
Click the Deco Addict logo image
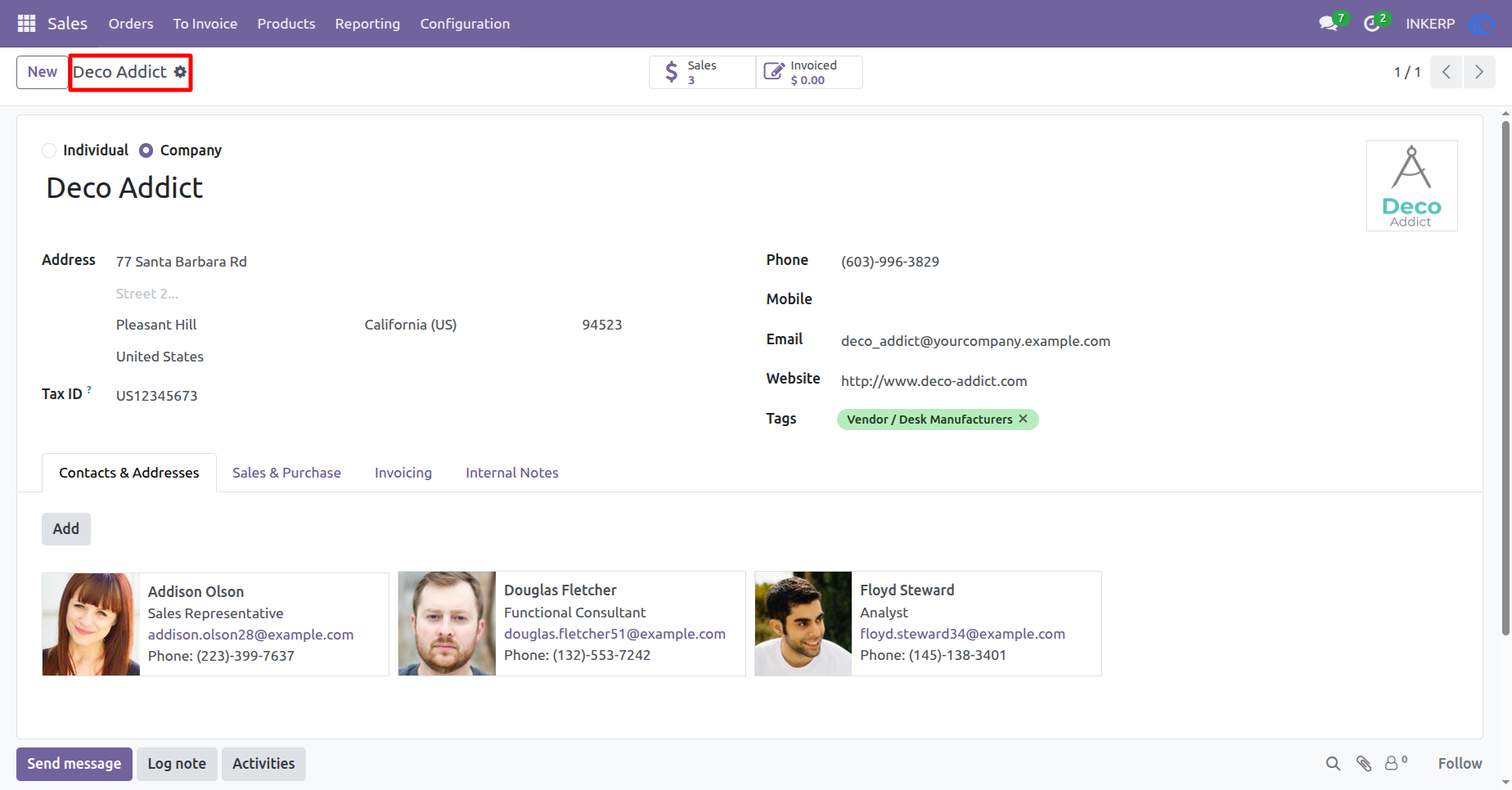pyautogui.click(x=1412, y=186)
